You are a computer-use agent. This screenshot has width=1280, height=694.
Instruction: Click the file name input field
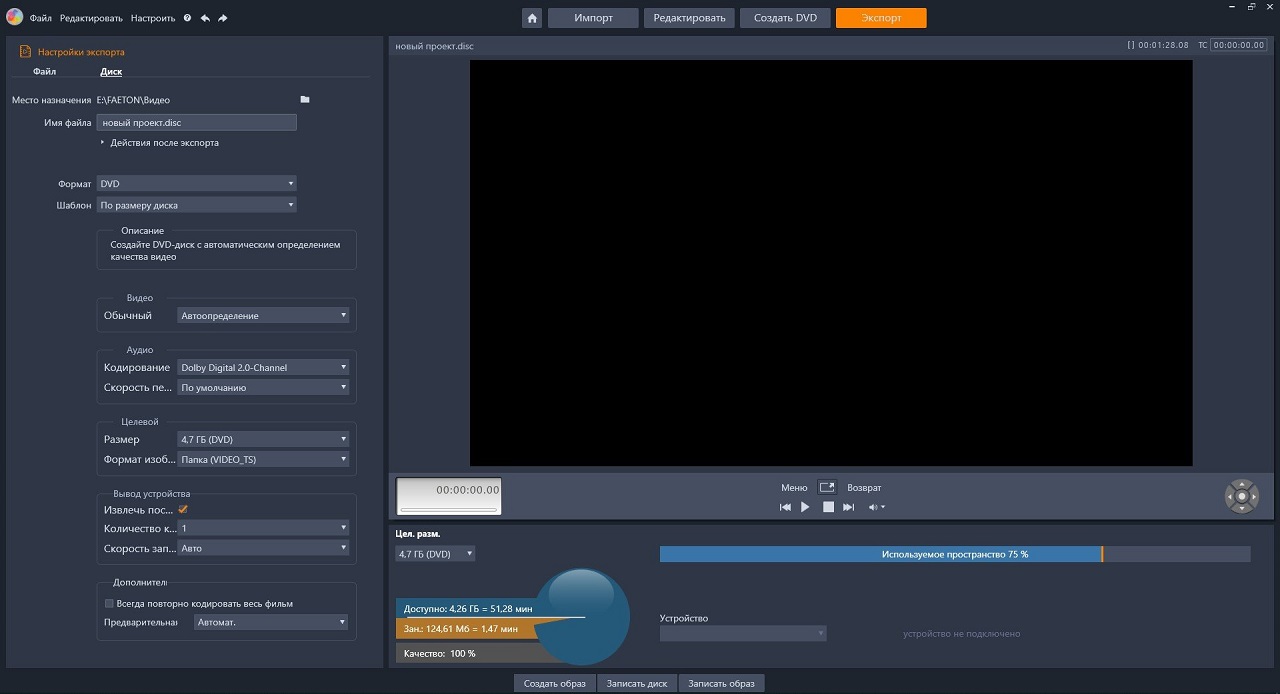point(196,123)
